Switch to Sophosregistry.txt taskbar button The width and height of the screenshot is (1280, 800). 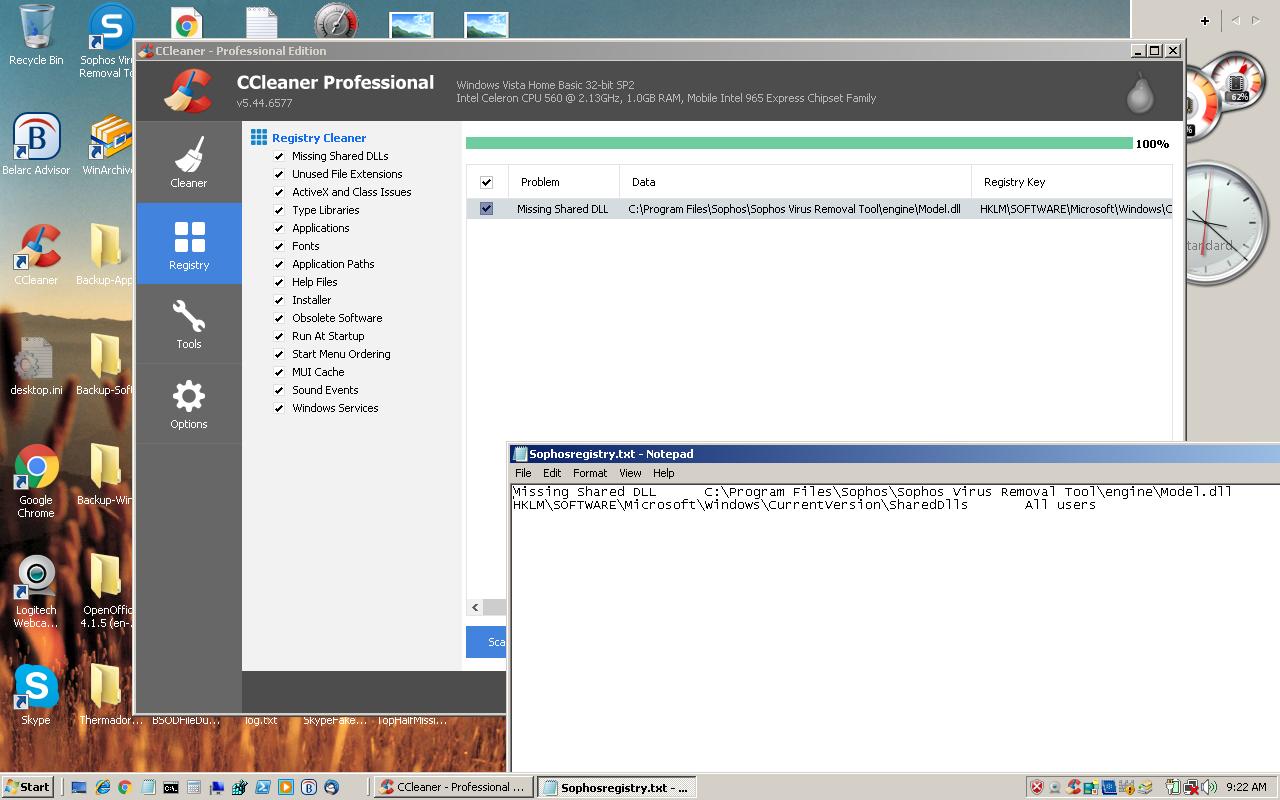click(x=616, y=787)
